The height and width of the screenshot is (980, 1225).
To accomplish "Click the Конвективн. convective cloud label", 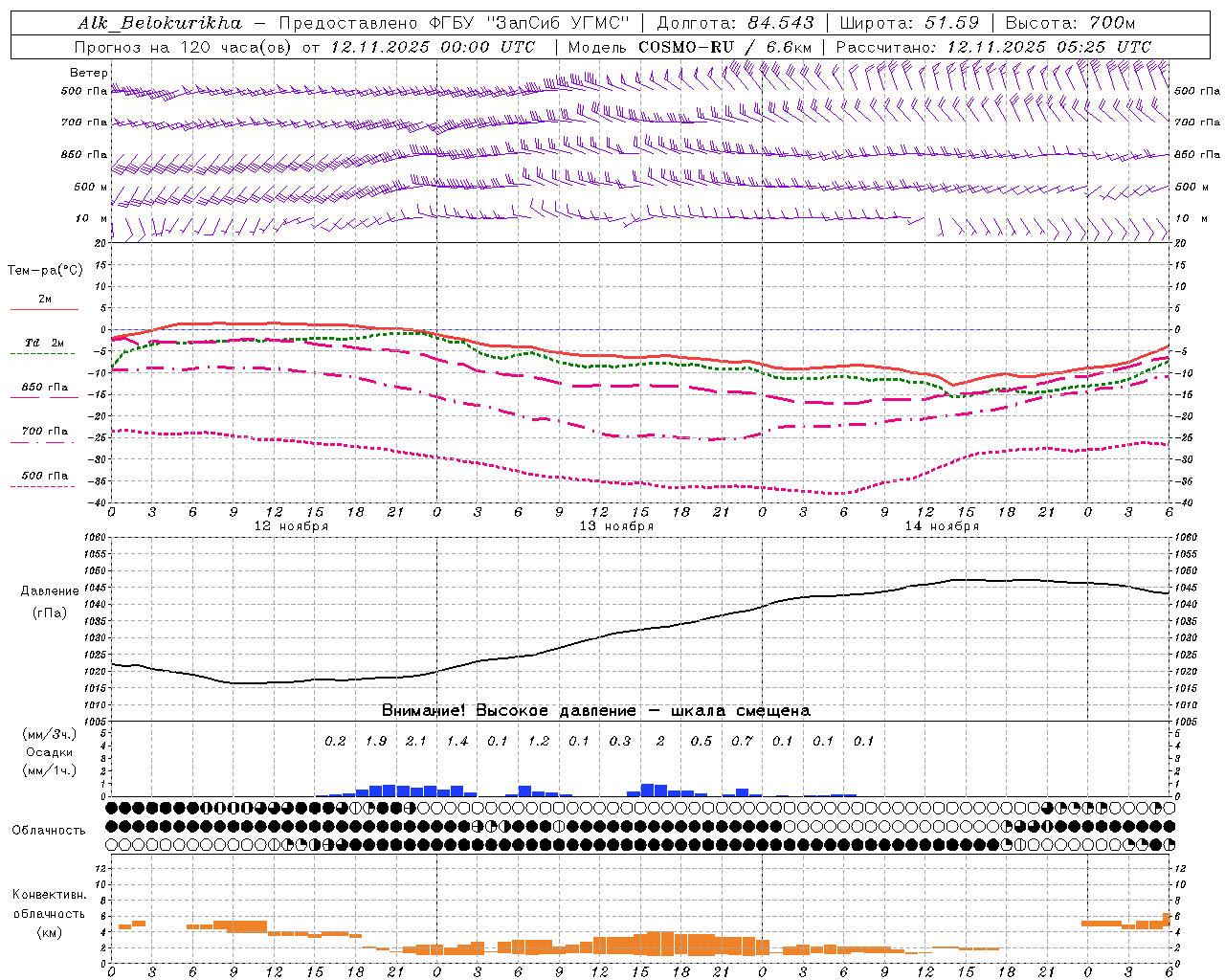I will tap(49, 895).
